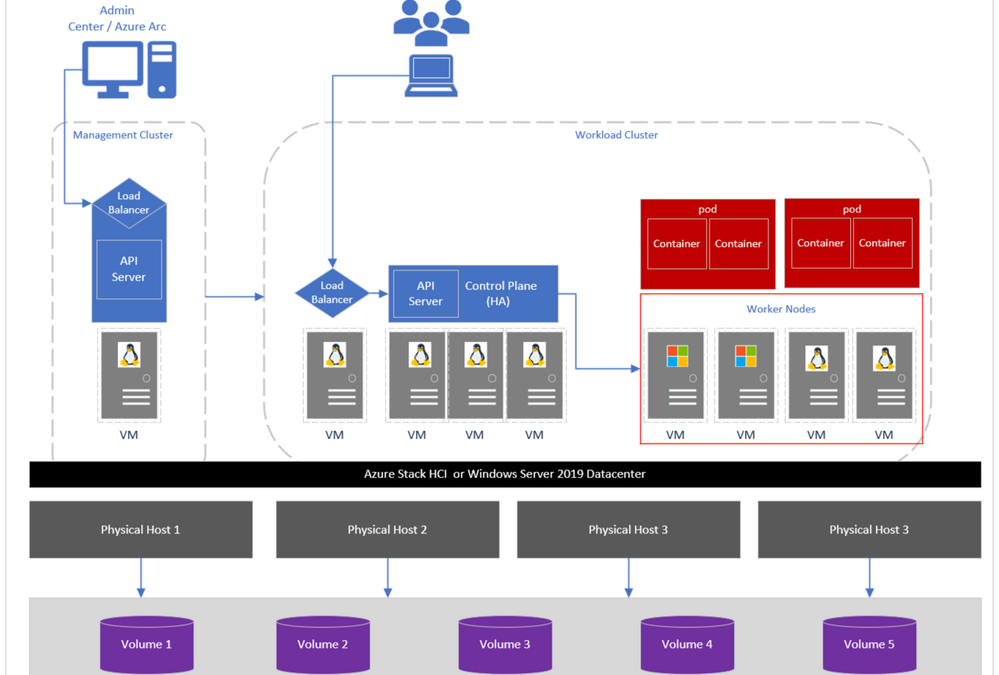
Task: Click the middle Linux VM under Control Plane
Action: [x=475, y=375]
